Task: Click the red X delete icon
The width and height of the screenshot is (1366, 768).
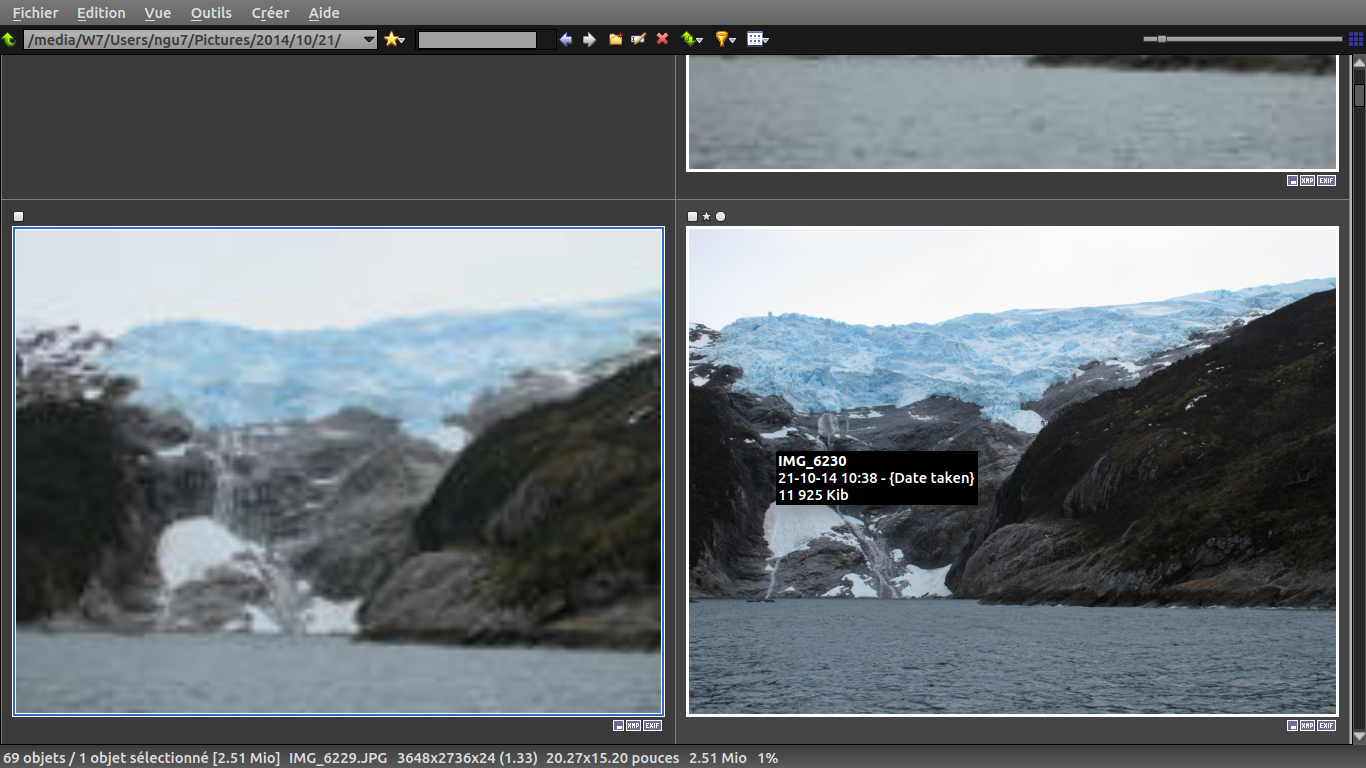Action: click(x=662, y=39)
